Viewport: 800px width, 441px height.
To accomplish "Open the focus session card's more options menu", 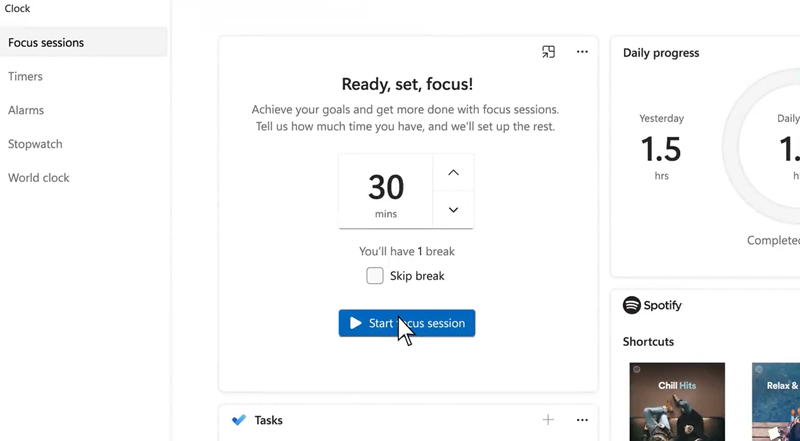I will coord(582,52).
